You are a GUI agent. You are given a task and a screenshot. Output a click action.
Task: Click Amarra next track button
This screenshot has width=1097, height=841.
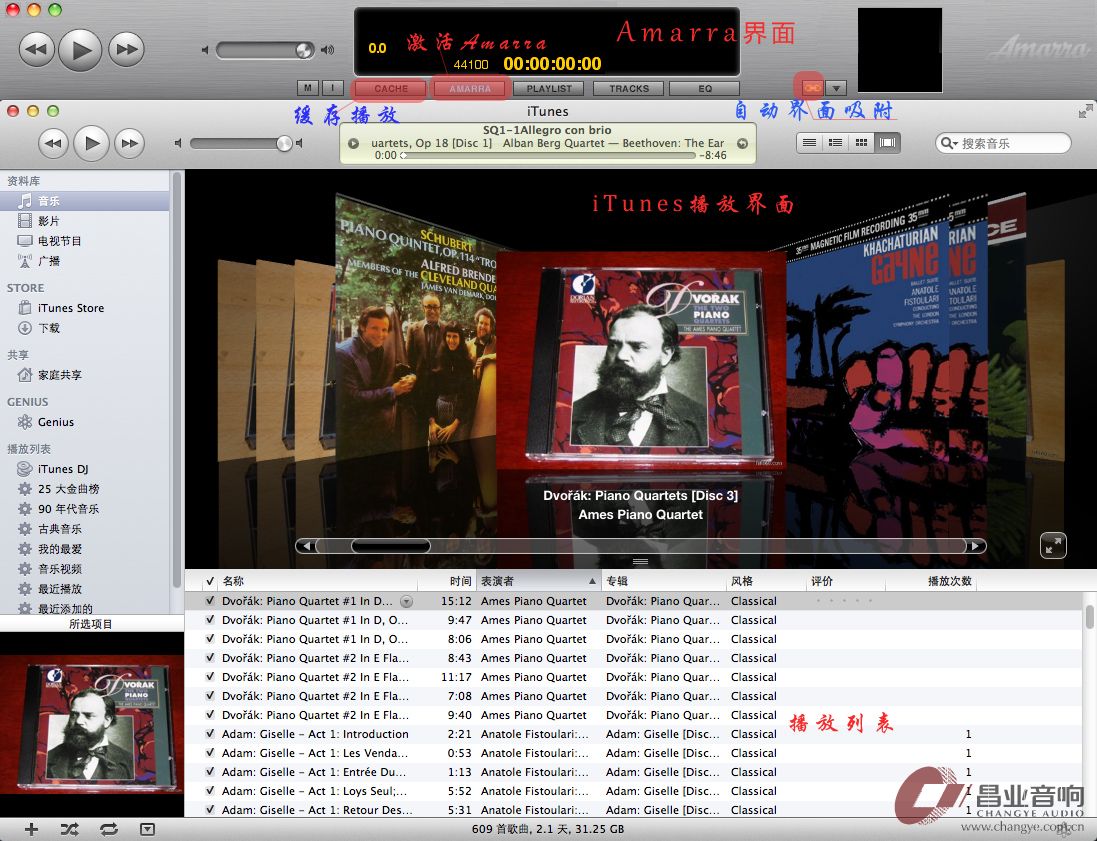tap(127, 49)
